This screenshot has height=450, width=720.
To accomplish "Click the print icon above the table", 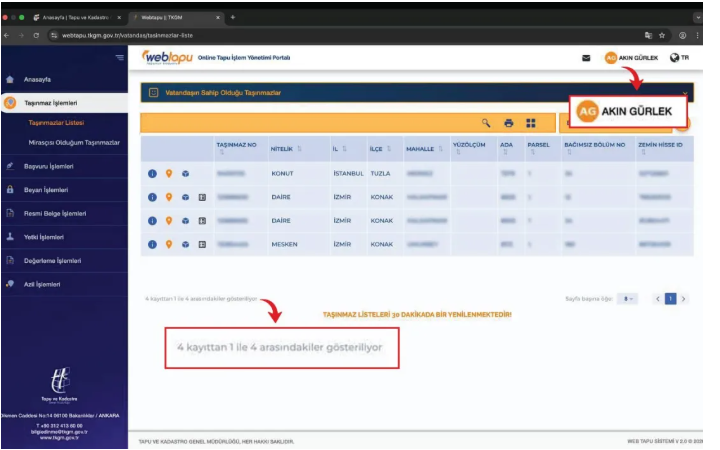I will pyautogui.click(x=509, y=123).
